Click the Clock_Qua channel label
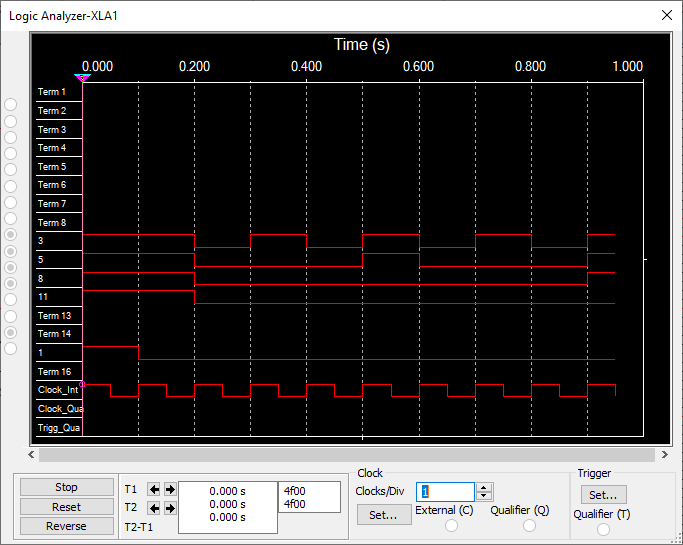Viewport: 683px width, 545px height. click(x=60, y=409)
